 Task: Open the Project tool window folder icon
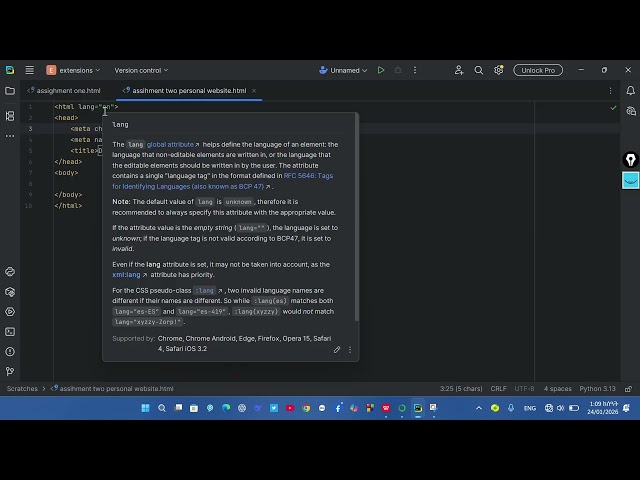click(10, 91)
